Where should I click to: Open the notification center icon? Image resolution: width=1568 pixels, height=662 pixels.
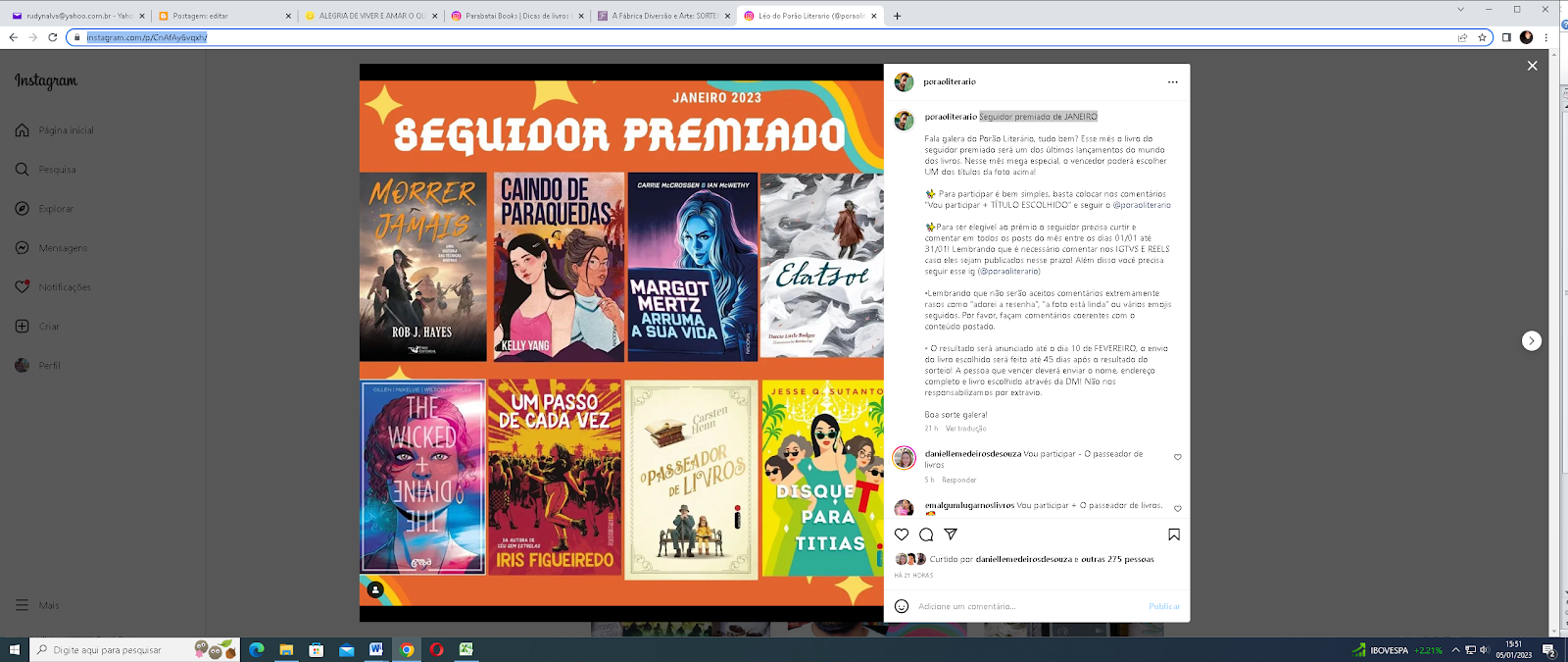(1549, 649)
